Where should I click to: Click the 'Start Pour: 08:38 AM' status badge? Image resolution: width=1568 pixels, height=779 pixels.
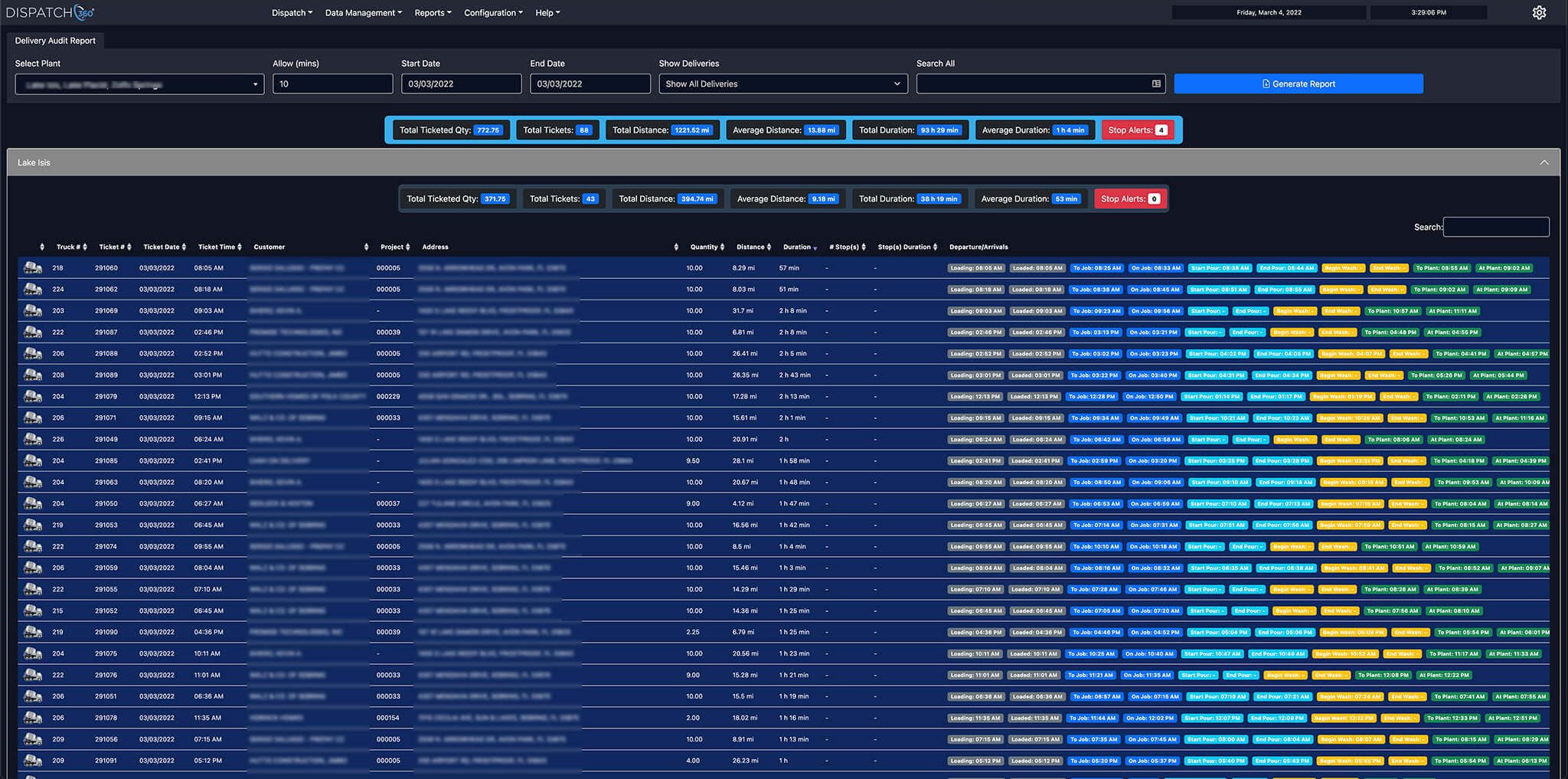[1220, 268]
